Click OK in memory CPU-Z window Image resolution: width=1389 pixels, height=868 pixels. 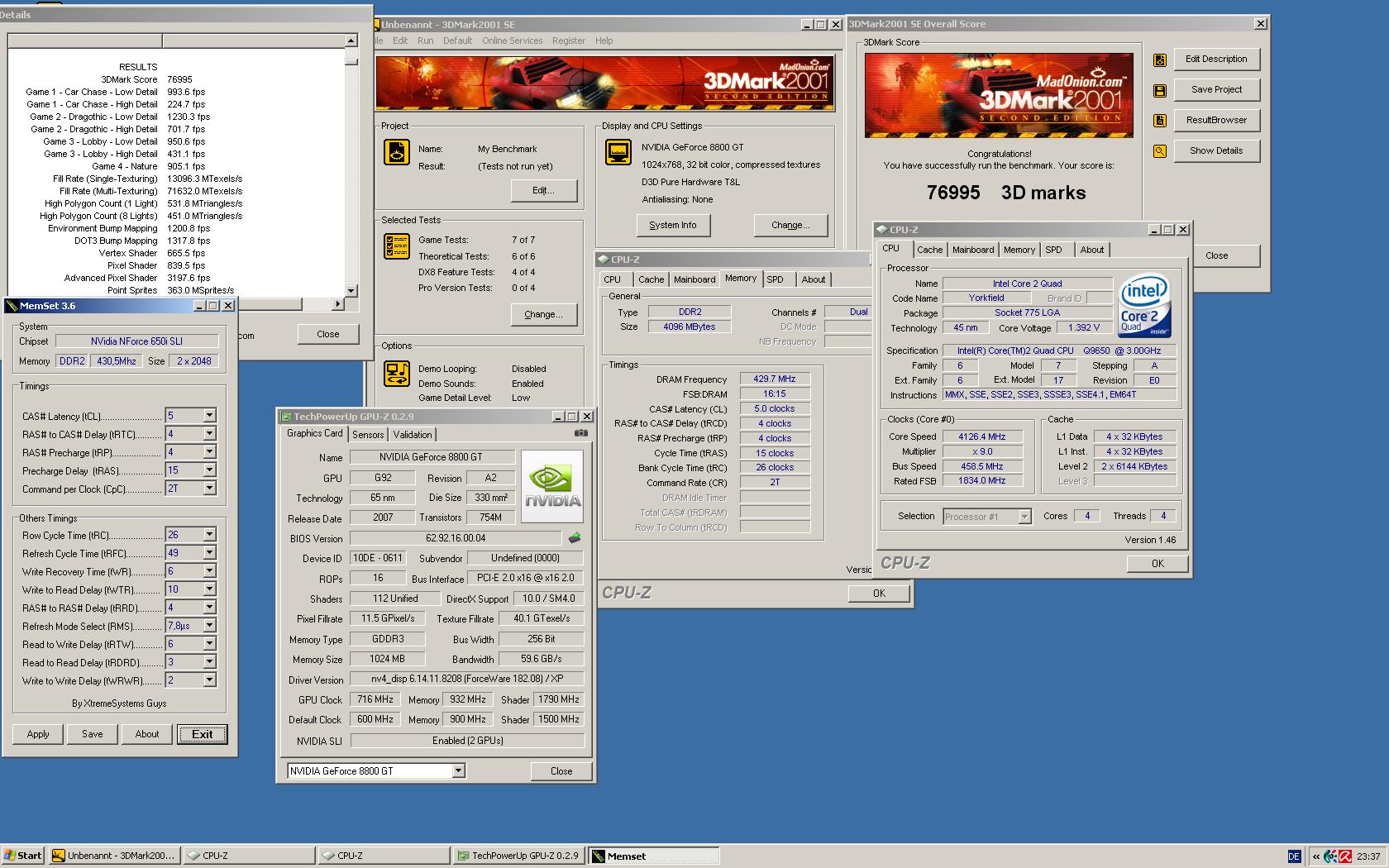[x=879, y=594]
